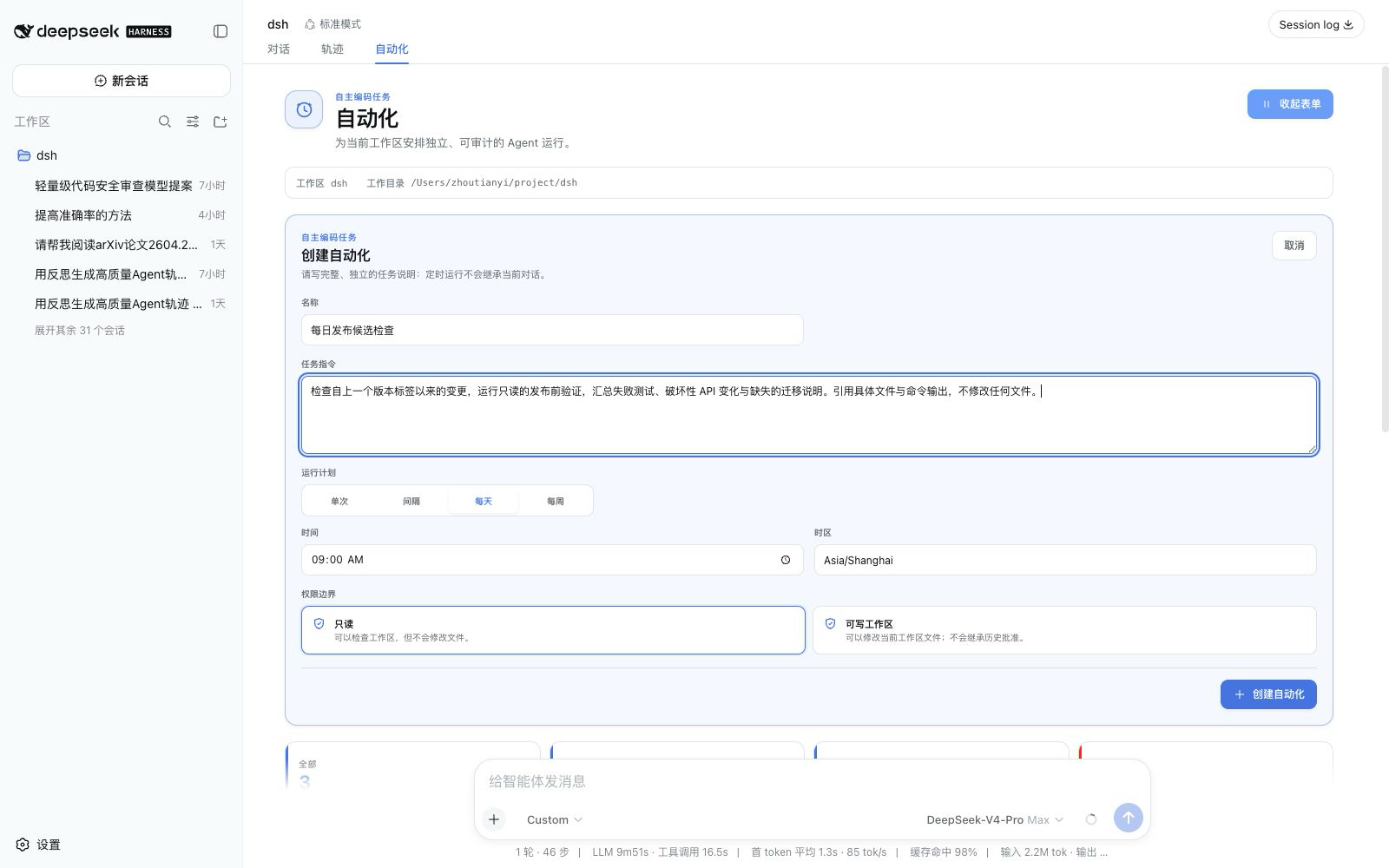Click the automation clock icon badge

click(304, 109)
